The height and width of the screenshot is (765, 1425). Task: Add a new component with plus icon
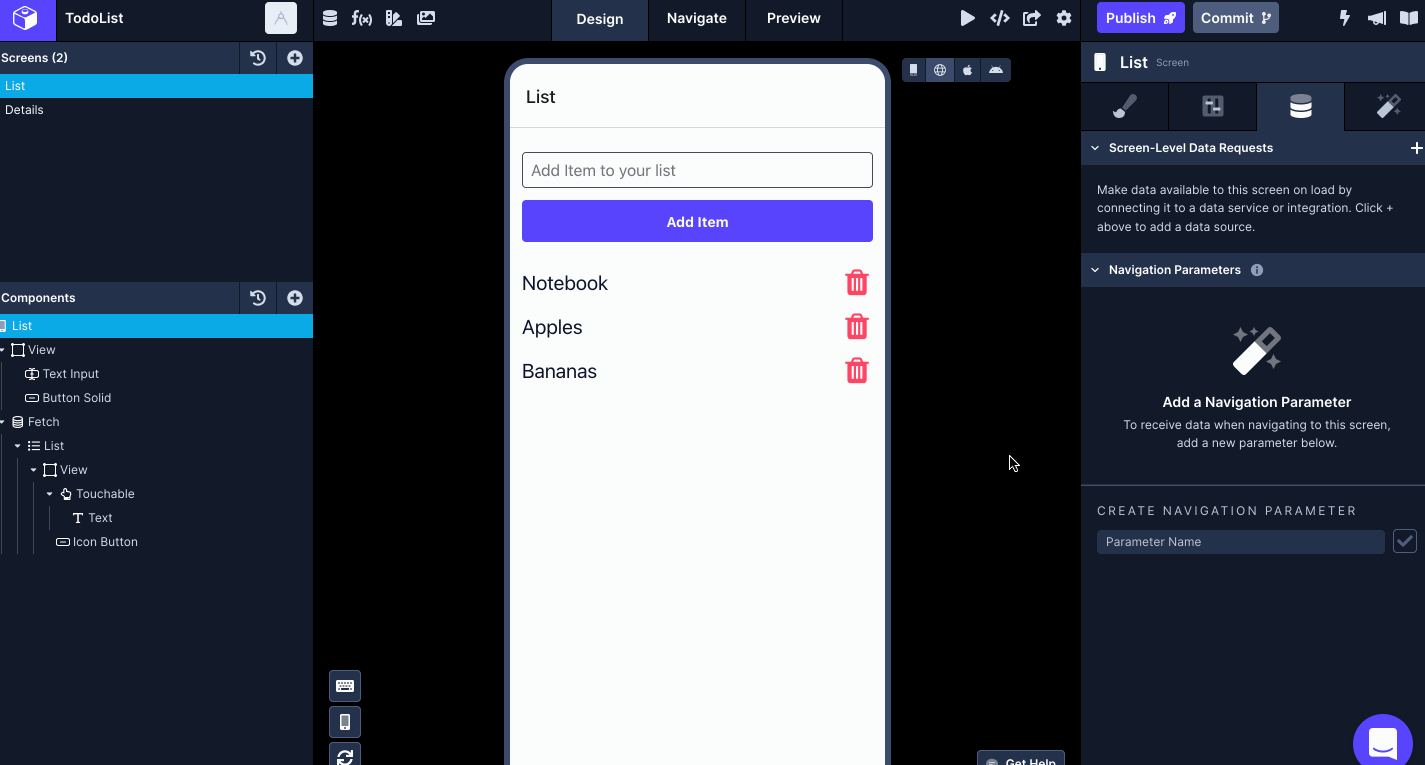295,298
